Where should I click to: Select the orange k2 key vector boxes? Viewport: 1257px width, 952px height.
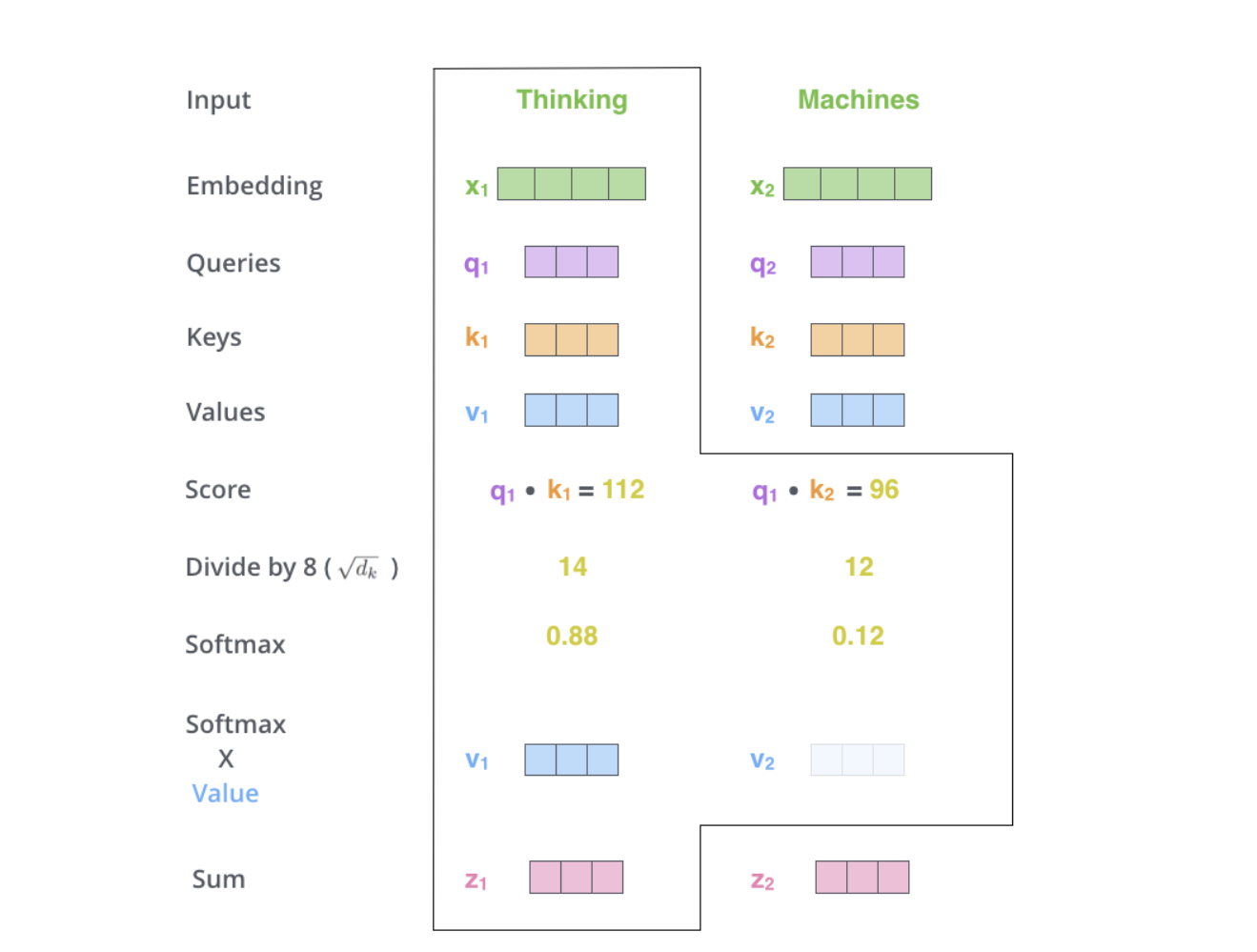click(x=857, y=339)
